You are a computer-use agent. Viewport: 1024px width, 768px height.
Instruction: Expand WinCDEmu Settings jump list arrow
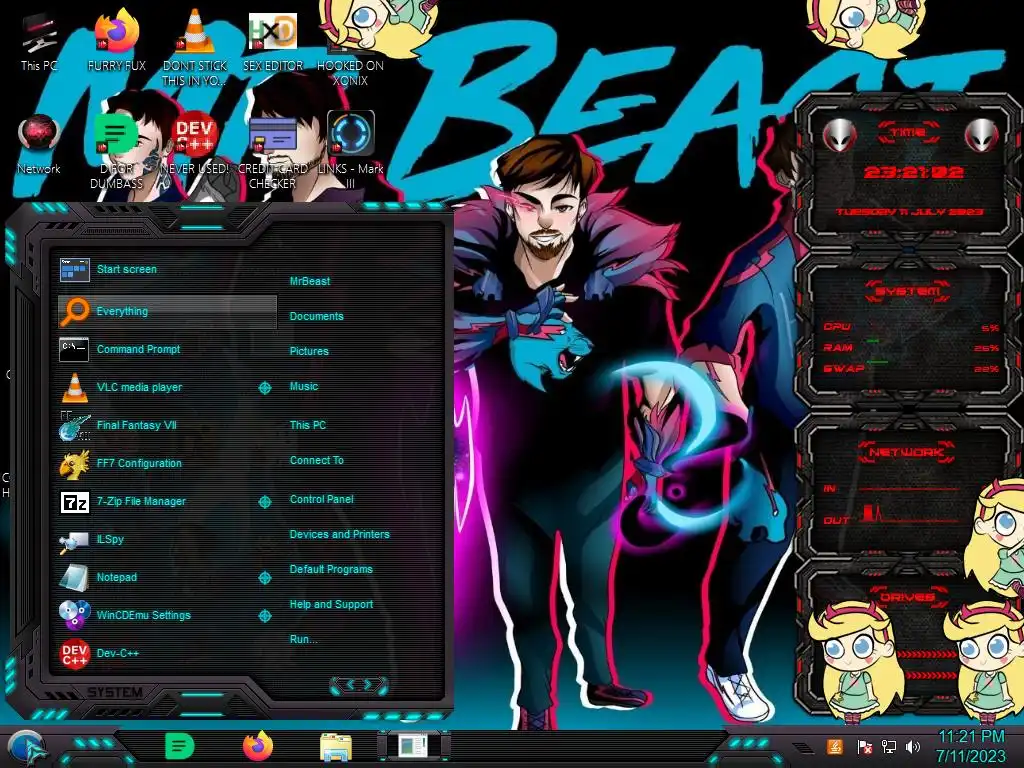click(x=264, y=616)
